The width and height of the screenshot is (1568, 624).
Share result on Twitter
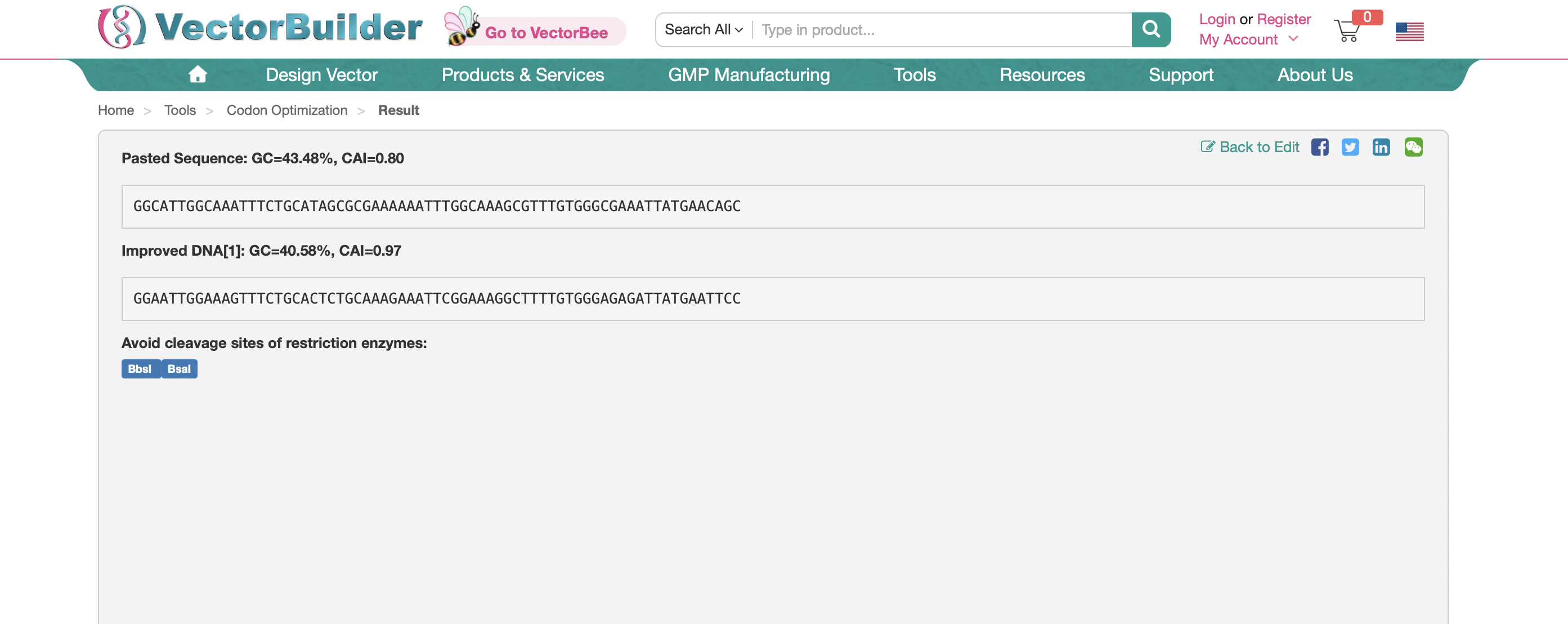point(1350,147)
